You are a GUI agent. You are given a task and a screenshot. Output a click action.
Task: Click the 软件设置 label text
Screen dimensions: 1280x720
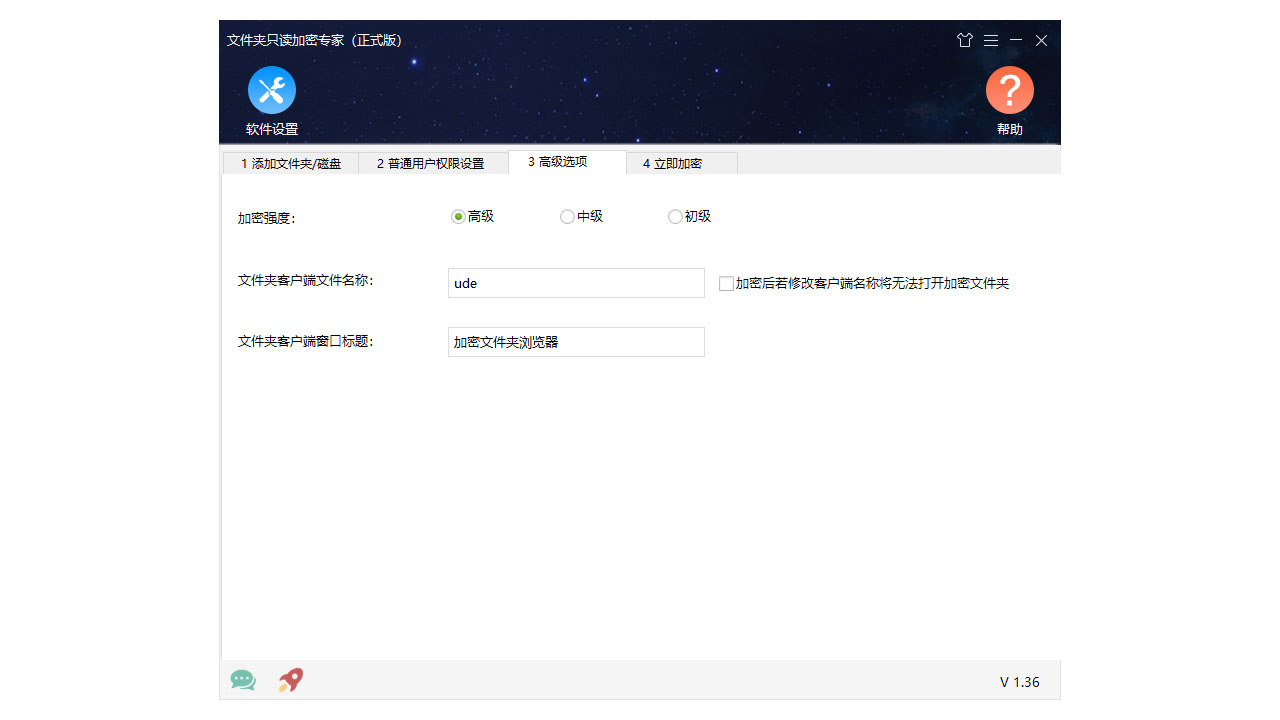pyautogui.click(x=272, y=129)
